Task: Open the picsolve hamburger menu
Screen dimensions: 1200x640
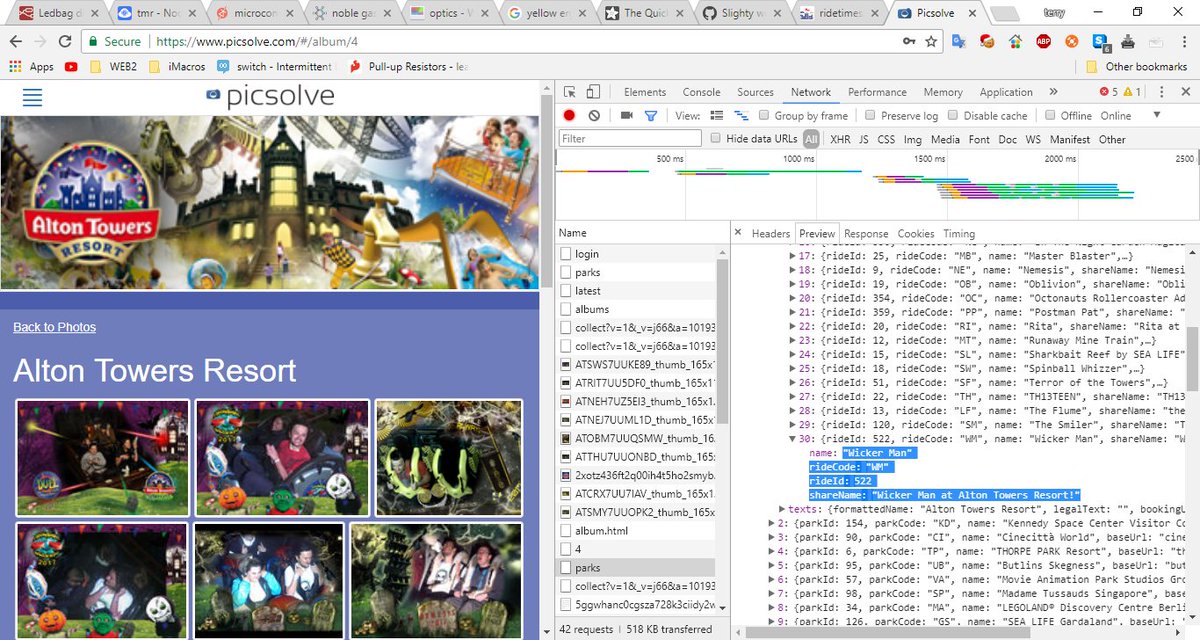Action: click(x=33, y=97)
